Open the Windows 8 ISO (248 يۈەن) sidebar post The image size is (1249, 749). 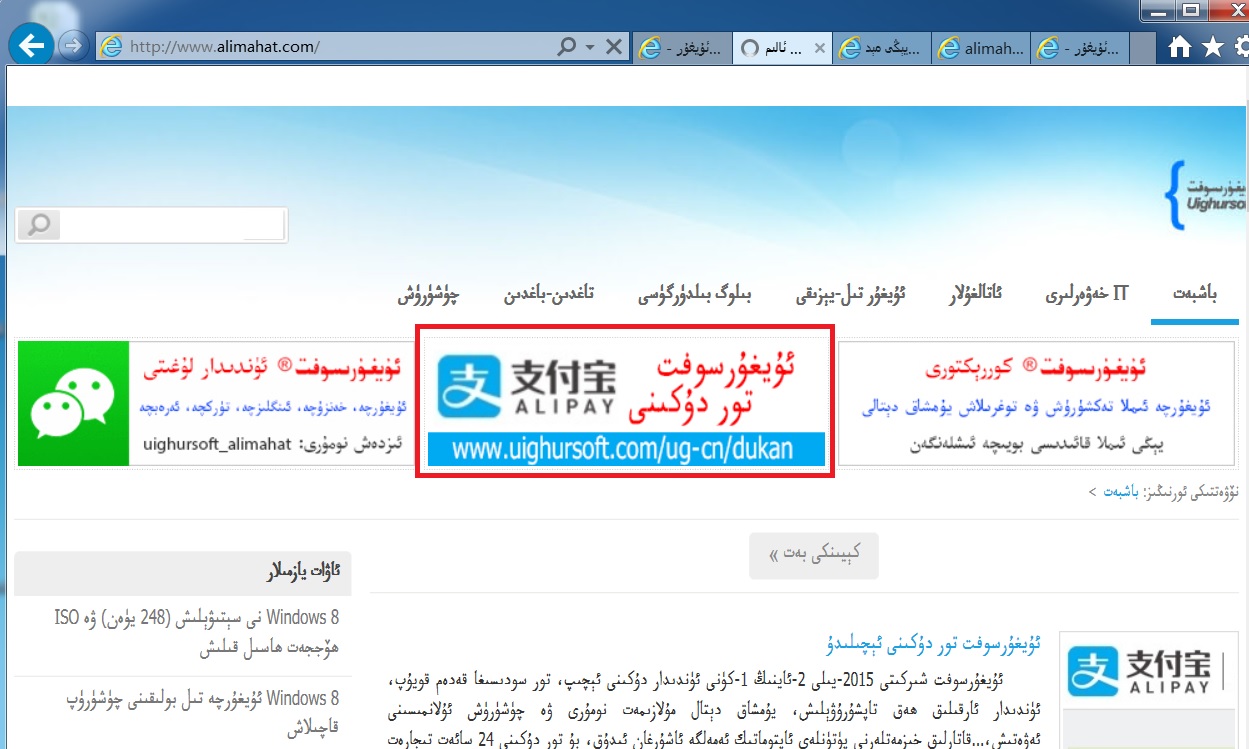pos(197,633)
